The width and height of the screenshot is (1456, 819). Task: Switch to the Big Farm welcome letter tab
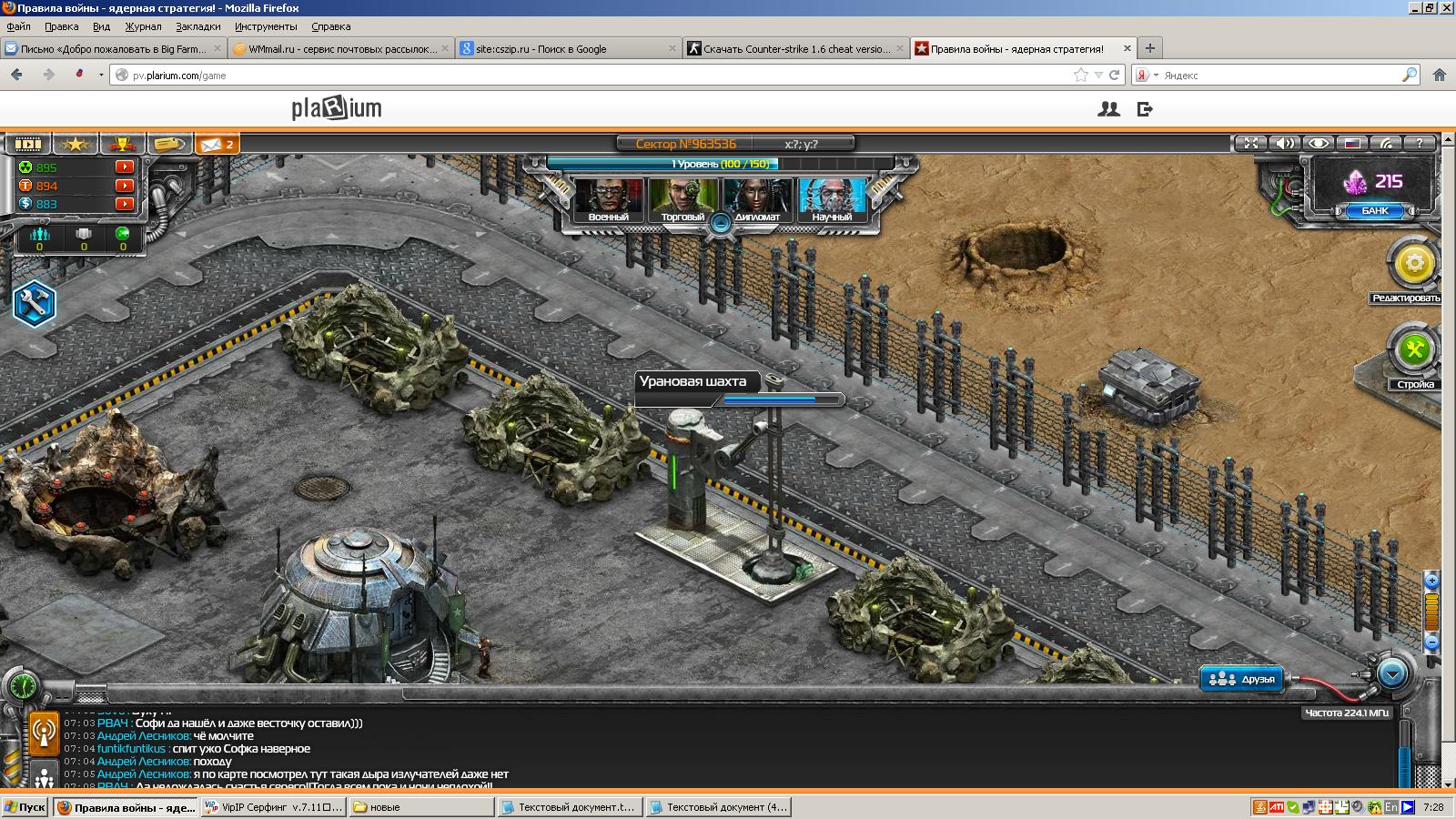[x=114, y=49]
